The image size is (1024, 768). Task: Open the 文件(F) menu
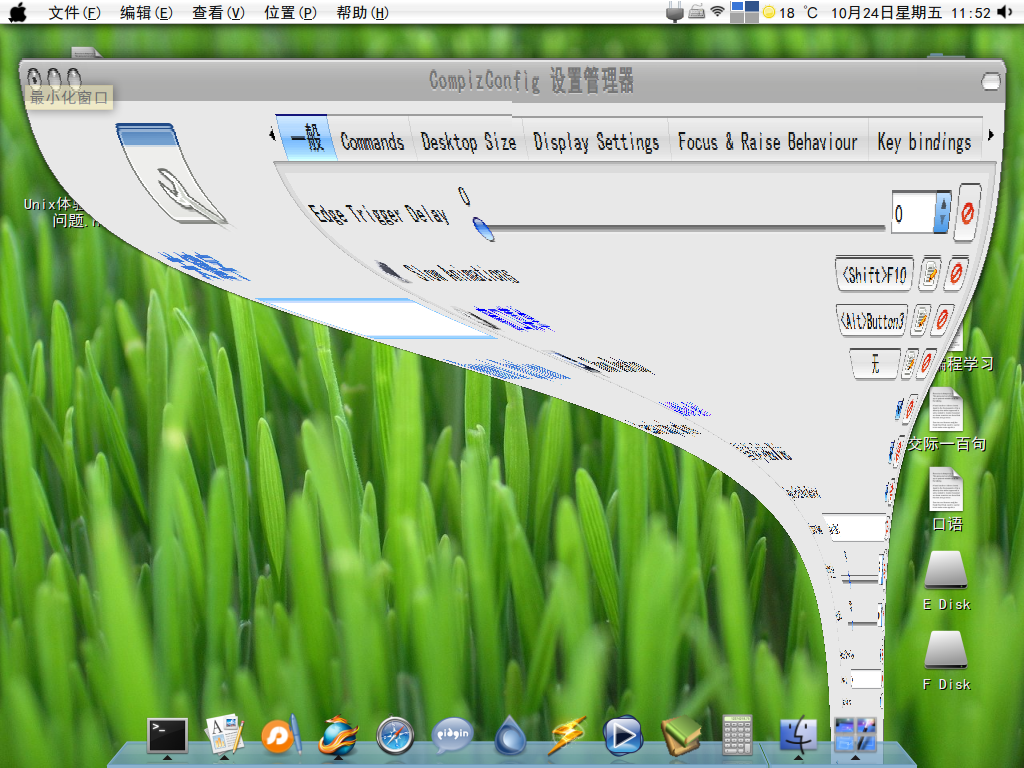click(74, 12)
